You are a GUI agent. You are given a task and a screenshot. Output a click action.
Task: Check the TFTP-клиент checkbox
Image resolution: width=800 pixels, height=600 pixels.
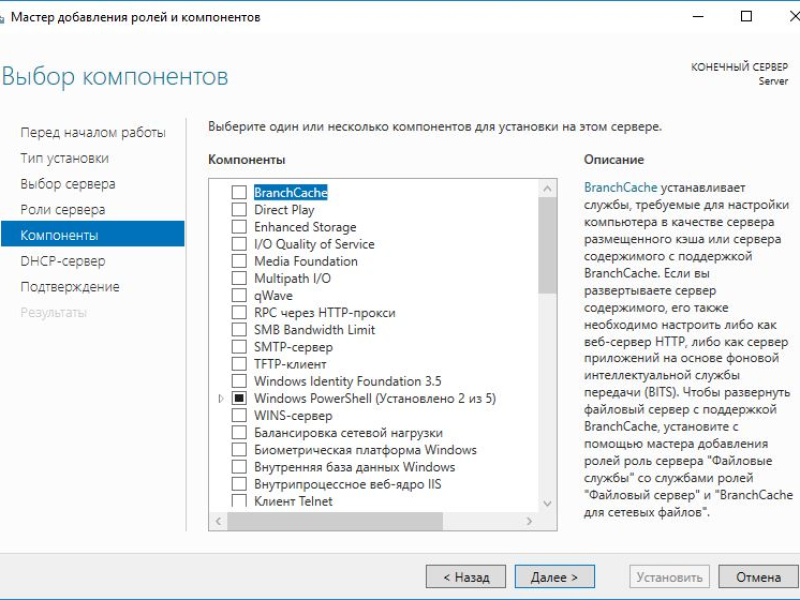(239, 364)
